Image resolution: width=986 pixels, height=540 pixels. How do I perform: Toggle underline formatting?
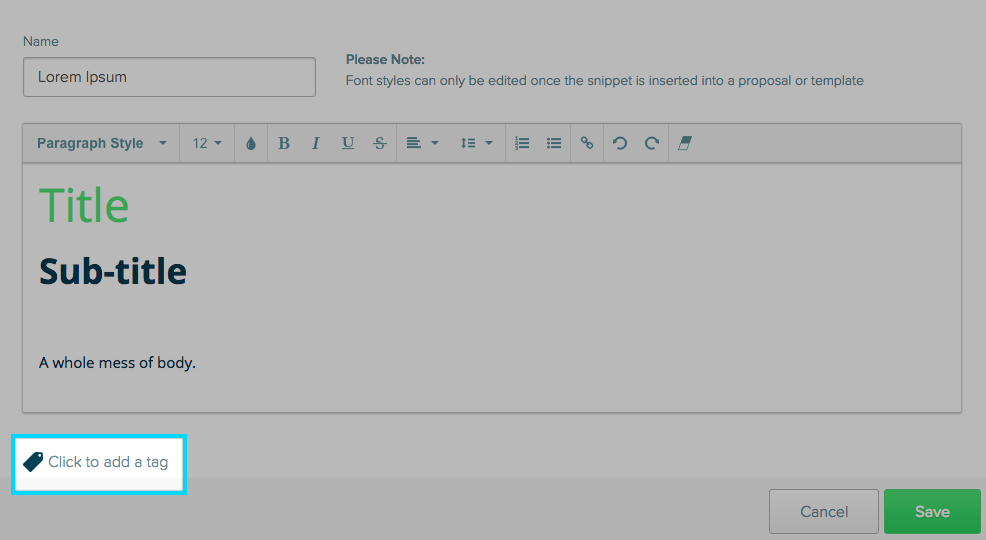[x=347, y=143]
